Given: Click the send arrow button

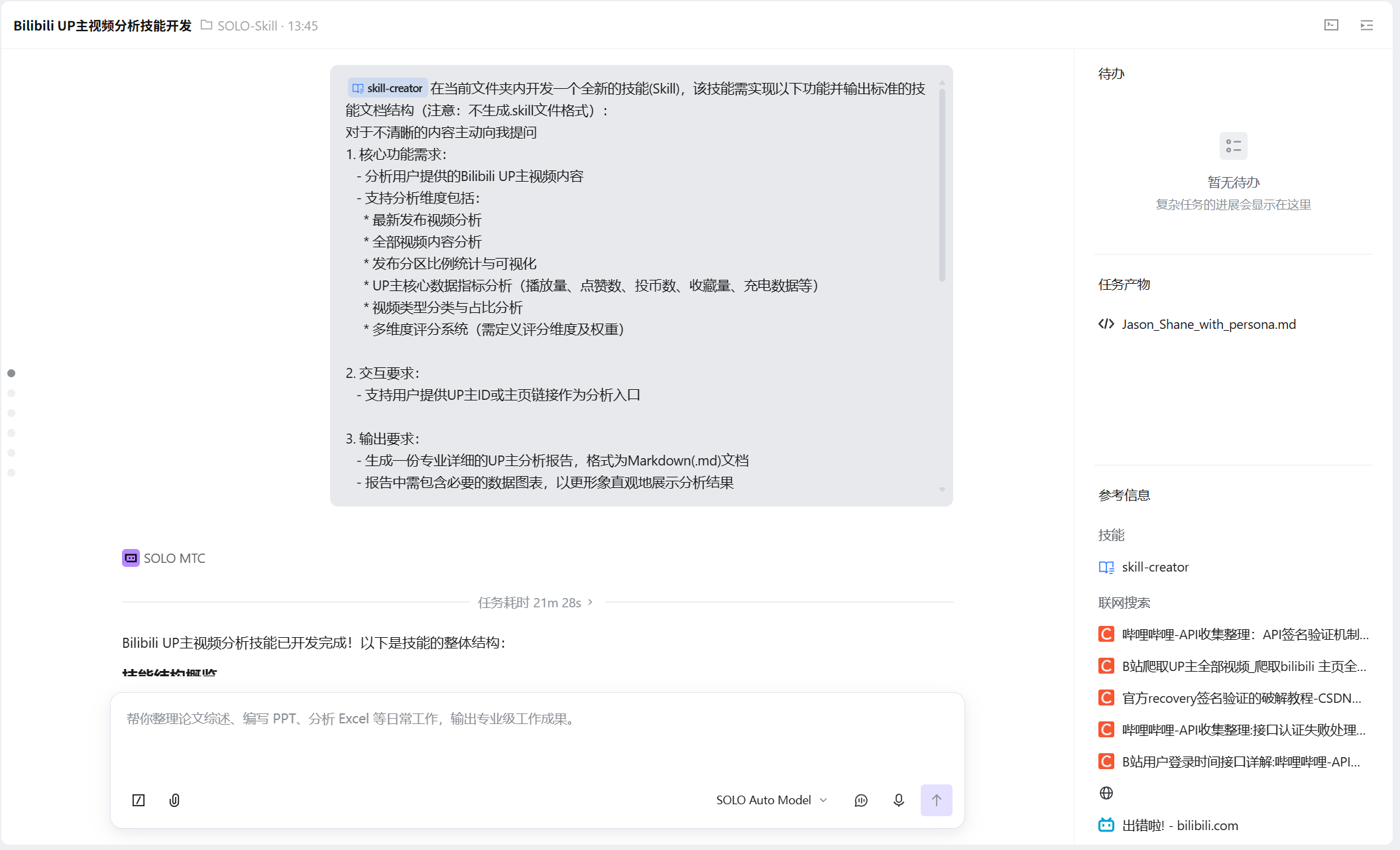Looking at the screenshot, I should (x=936, y=800).
